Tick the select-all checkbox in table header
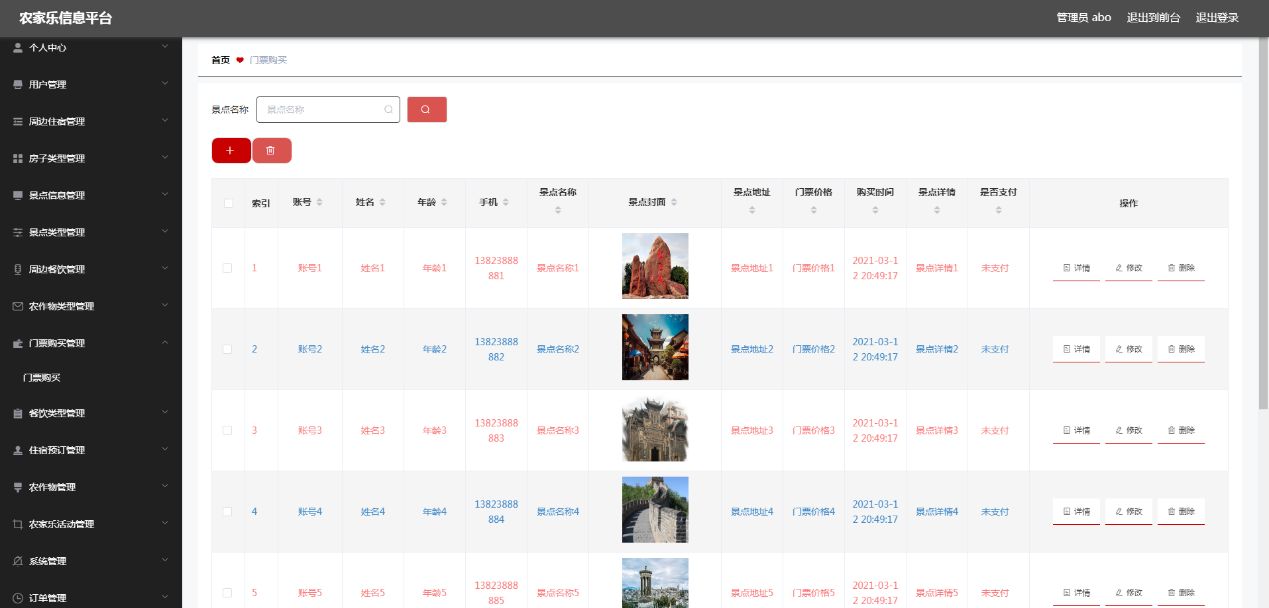This screenshot has width=1269, height=608. tap(228, 203)
